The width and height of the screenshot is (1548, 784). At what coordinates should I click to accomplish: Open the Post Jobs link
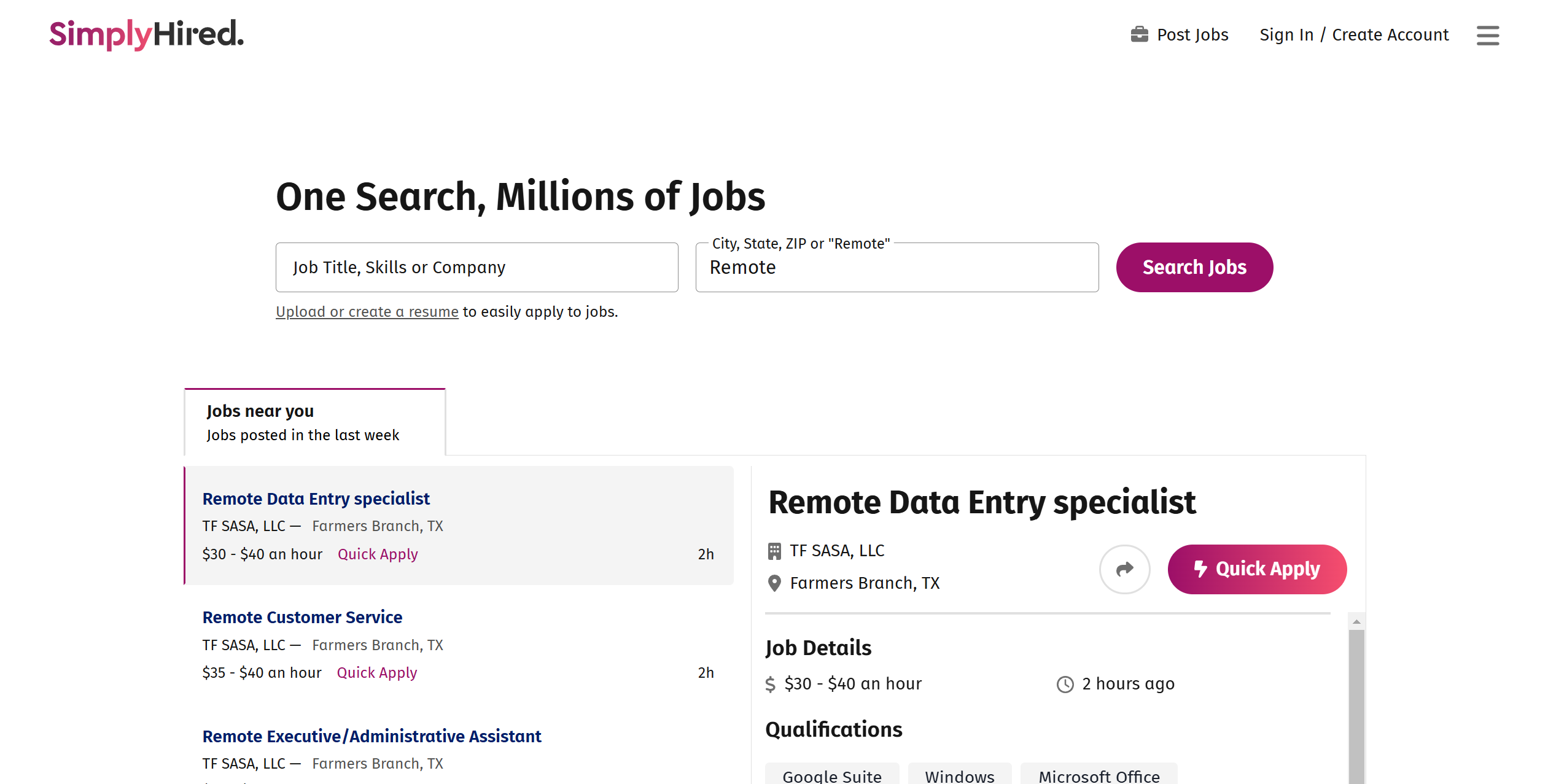pyautogui.click(x=1180, y=34)
